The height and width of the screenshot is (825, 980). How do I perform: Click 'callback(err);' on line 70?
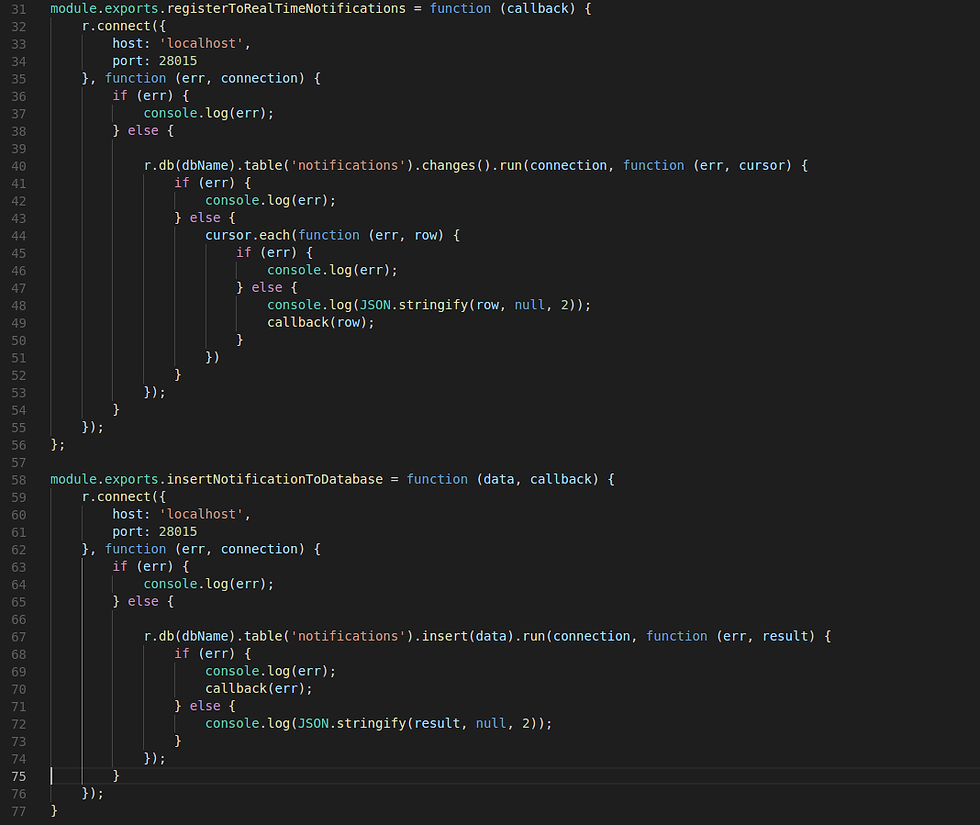pos(259,689)
